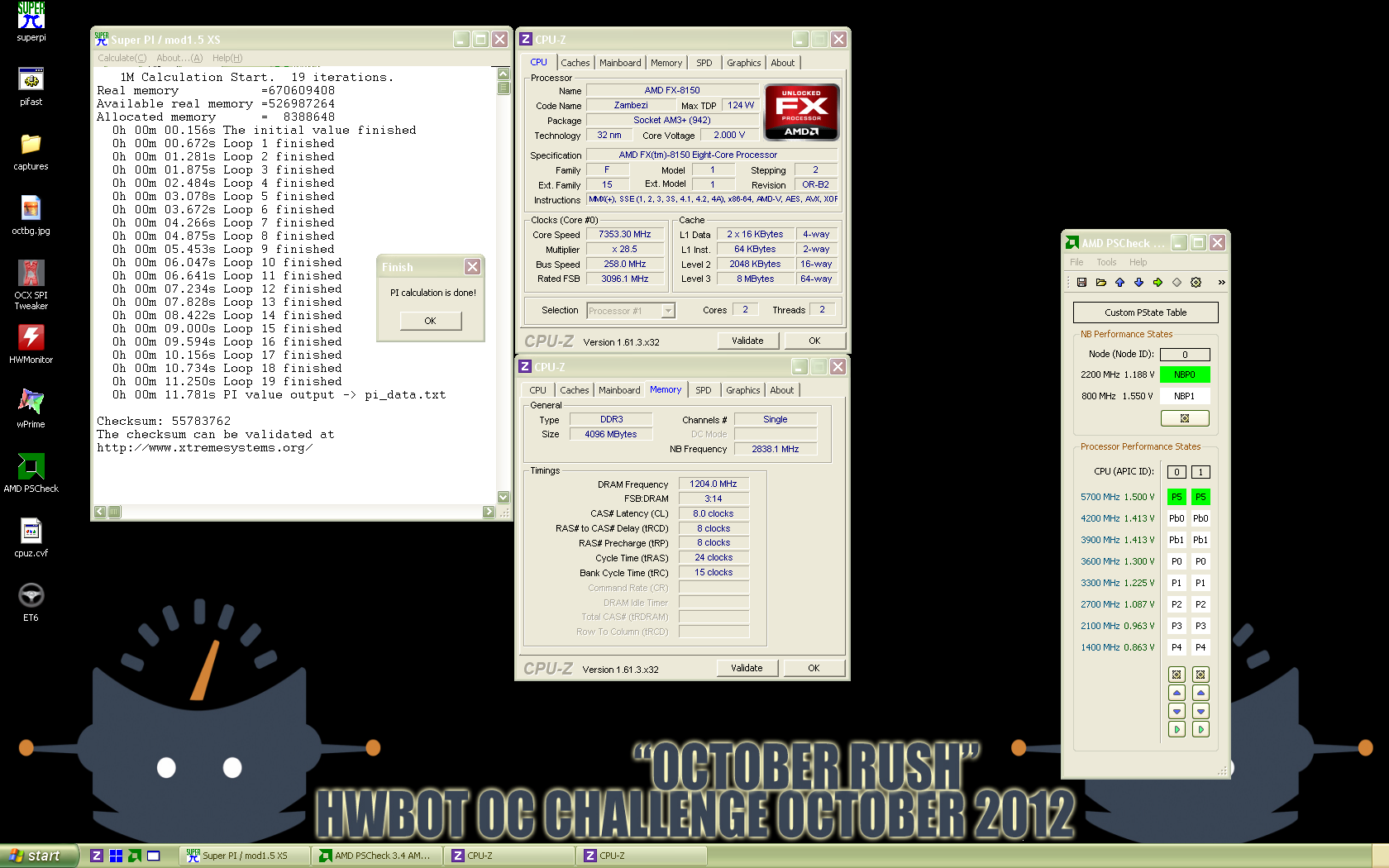The image size is (1389, 868).
Task: Open pifast desktop icon
Action: pos(31,87)
